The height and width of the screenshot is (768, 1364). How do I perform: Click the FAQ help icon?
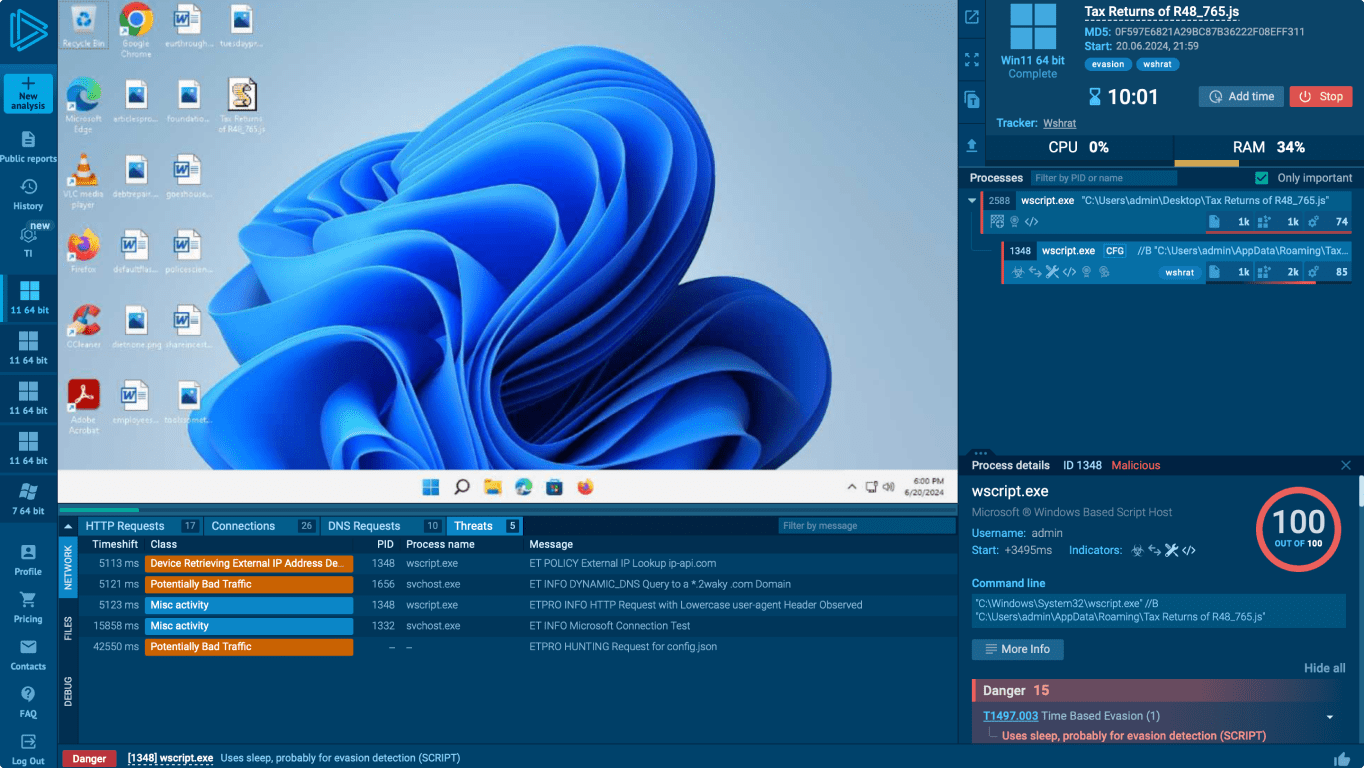(x=28, y=695)
